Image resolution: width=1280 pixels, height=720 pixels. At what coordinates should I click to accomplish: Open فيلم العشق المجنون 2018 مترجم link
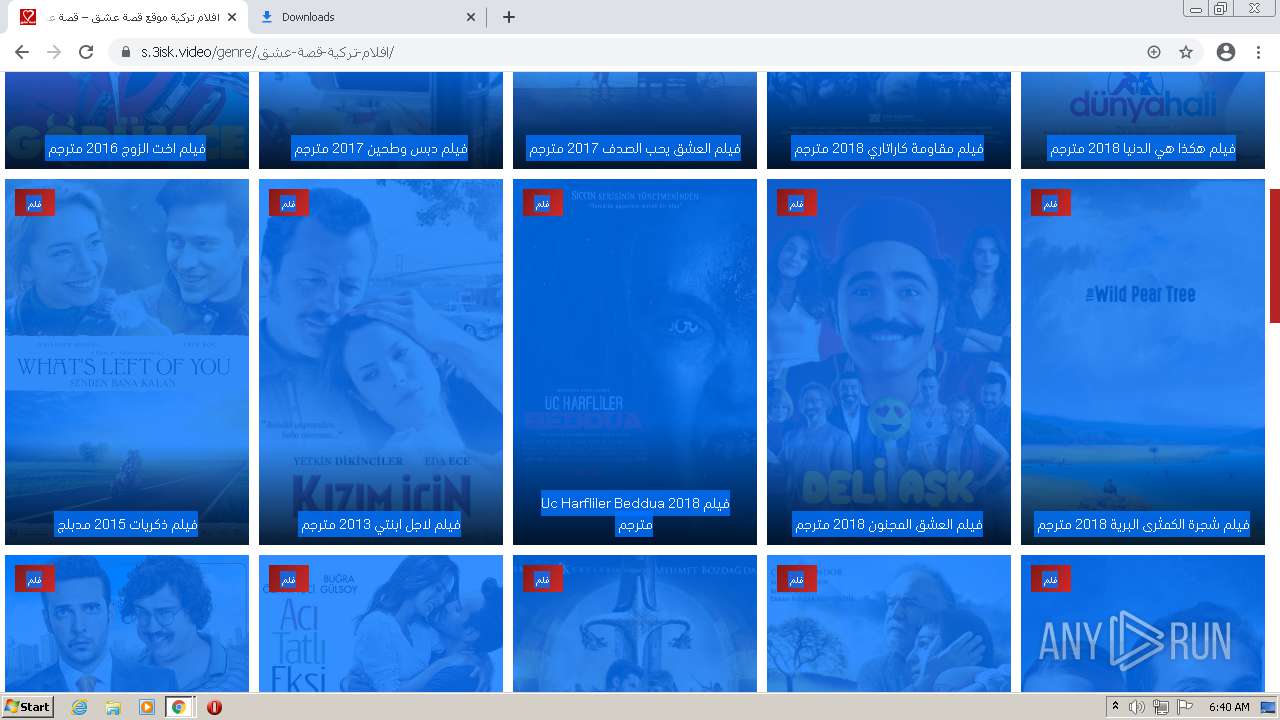pyautogui.click(x=889, y=525)
